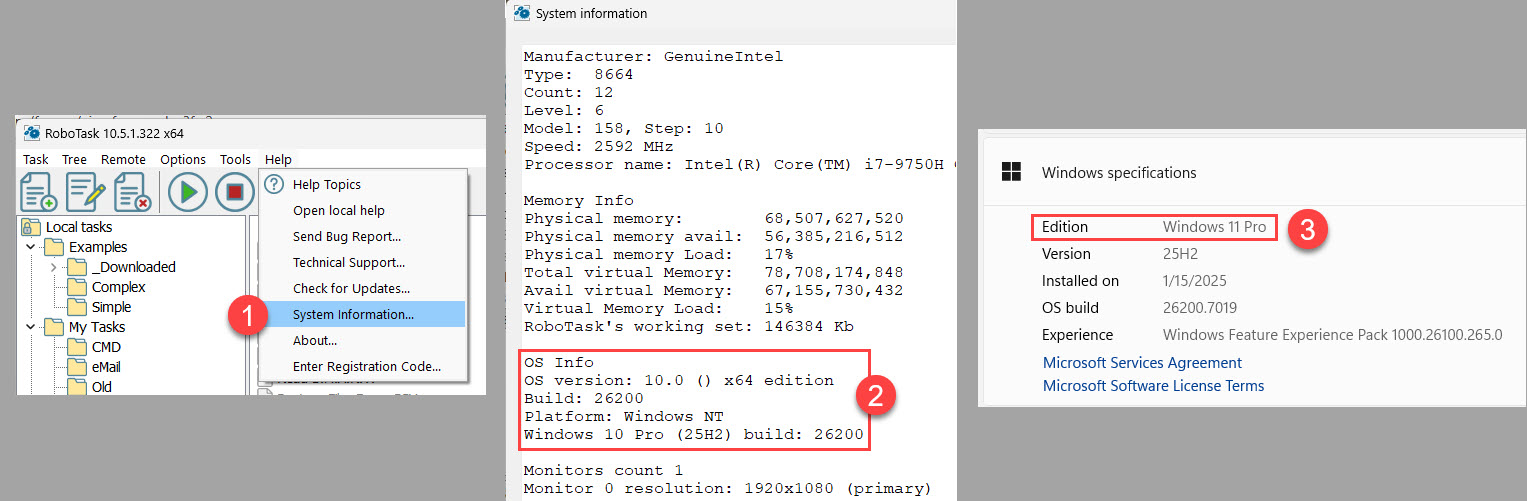Click 'Windows 11 Pro' edition value

[x=1214, y=227]
